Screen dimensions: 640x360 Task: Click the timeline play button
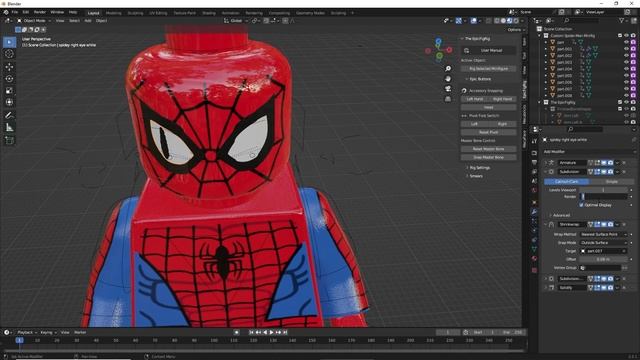click(272, 332)
